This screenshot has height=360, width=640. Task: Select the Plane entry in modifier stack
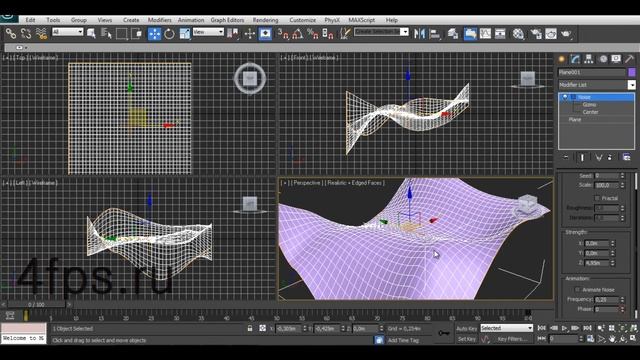(x=575, y=120)
